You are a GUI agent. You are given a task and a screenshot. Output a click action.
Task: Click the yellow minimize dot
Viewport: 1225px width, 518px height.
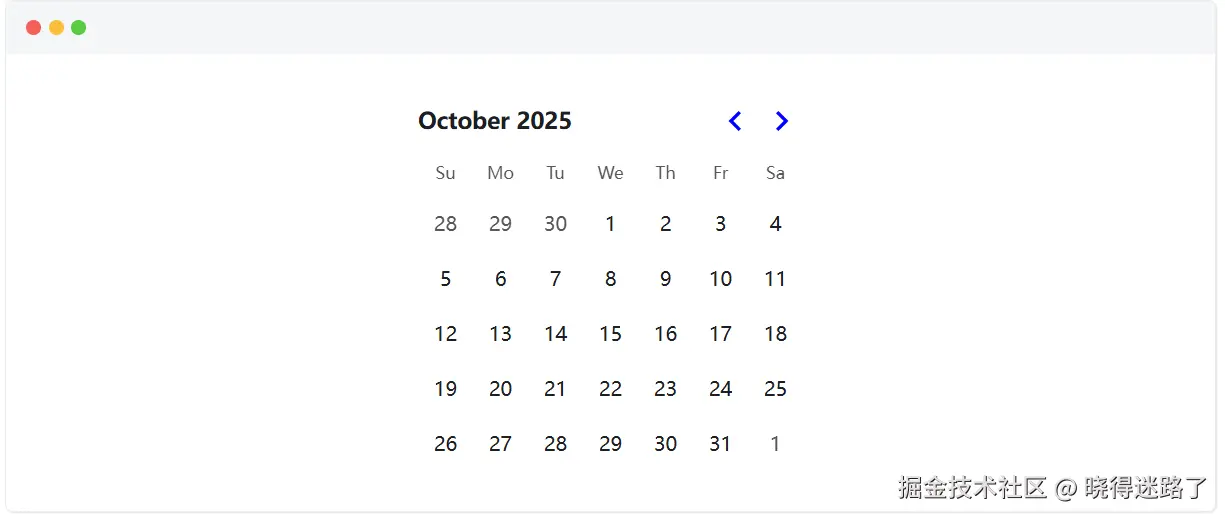(x=56, y=27)
